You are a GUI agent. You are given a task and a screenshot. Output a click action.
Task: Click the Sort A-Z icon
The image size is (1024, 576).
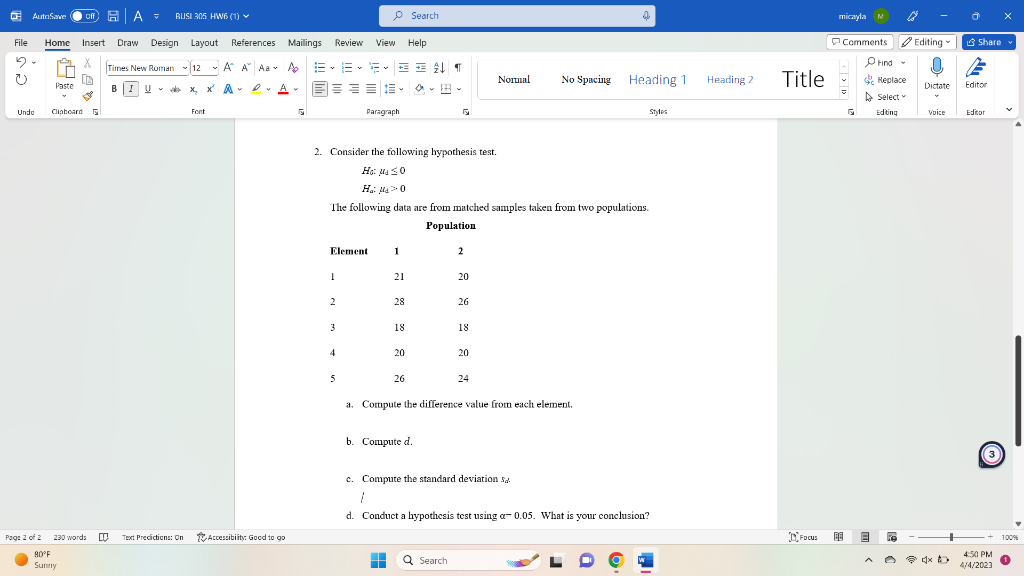[440, 67]
